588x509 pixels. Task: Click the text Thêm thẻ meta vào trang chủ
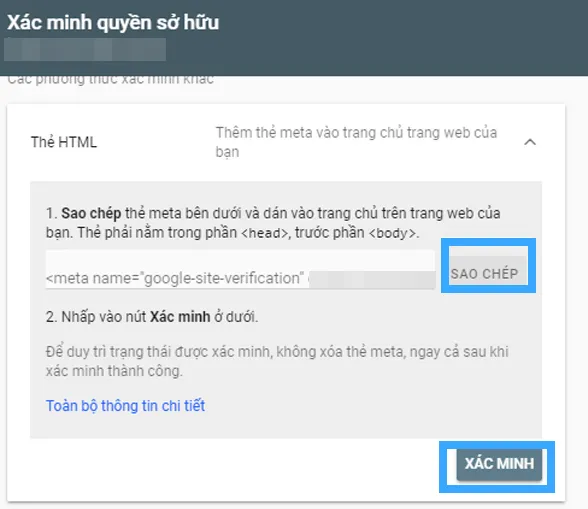tap(356, 142)
